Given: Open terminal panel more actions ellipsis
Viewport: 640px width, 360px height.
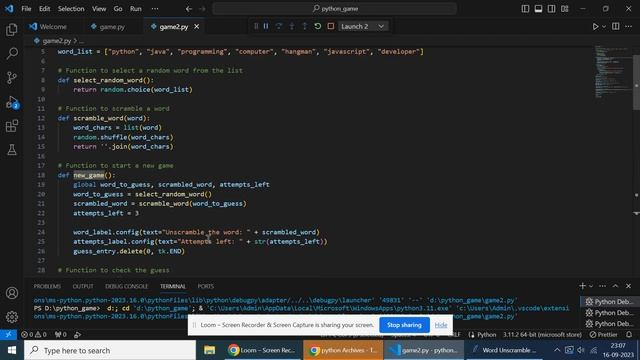Looking at the screenshot, I should point(602,286).
